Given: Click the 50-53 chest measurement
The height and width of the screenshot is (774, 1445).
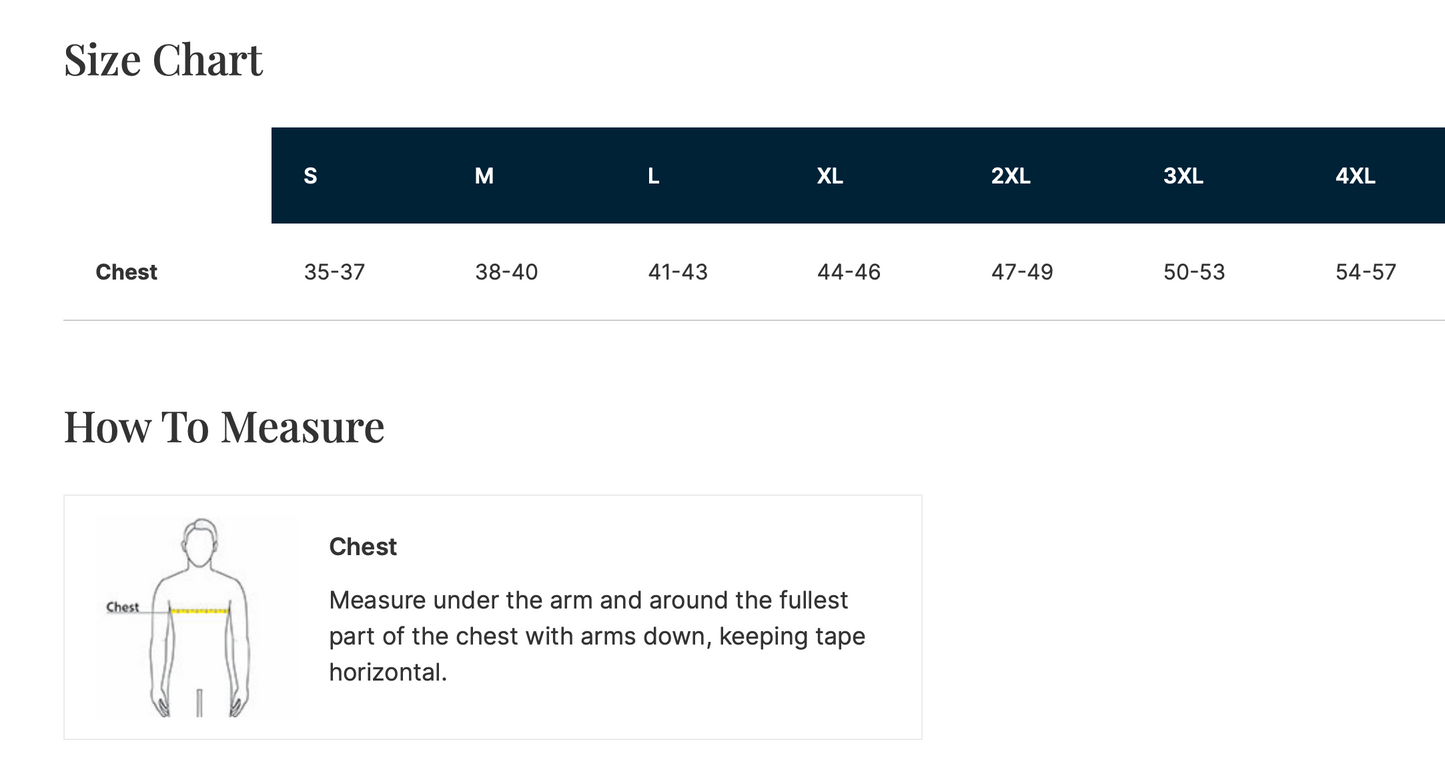Looking at the screenshot, I should (1194, 272).
